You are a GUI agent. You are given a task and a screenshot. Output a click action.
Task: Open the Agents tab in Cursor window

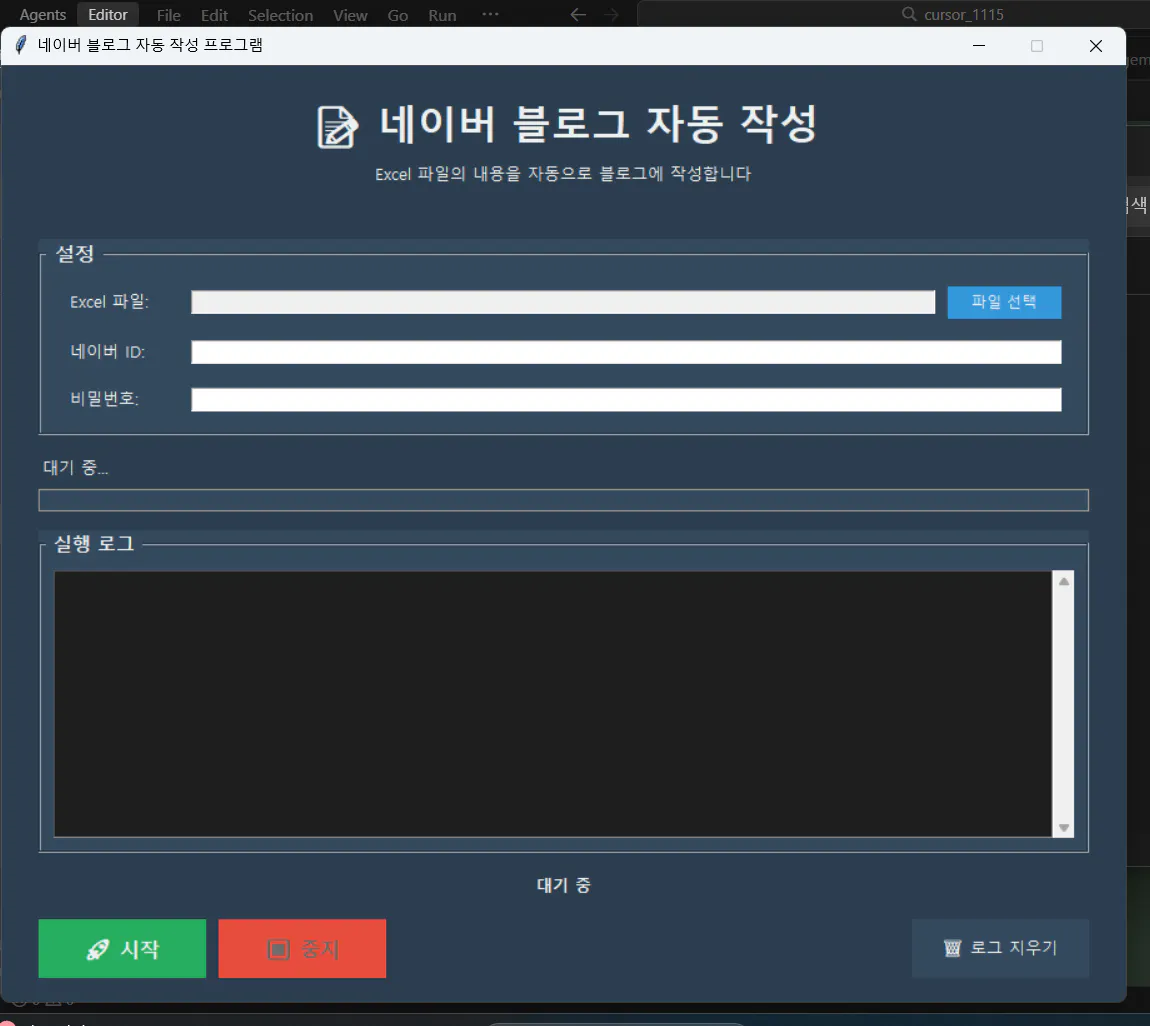[43, 15]
